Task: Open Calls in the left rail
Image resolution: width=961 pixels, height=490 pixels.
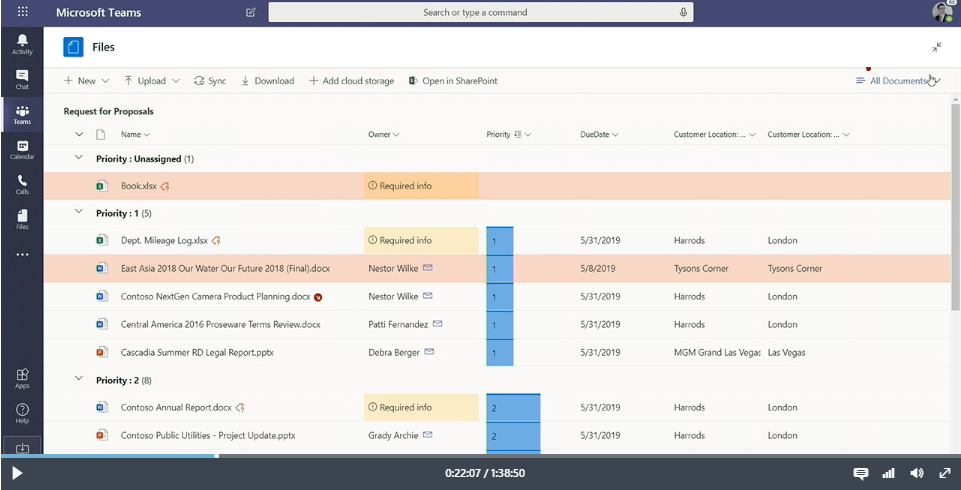Action: pos(22,185)
